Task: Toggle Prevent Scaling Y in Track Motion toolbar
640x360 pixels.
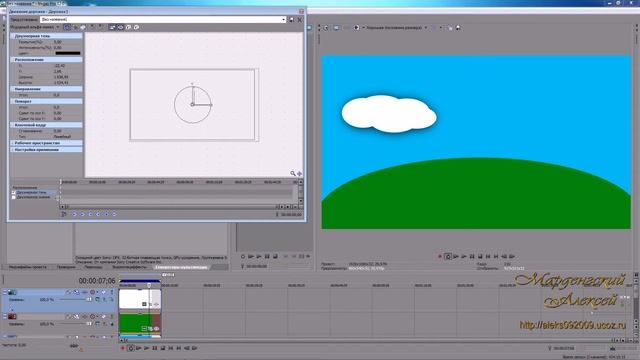Action: [x=136, y=27]
